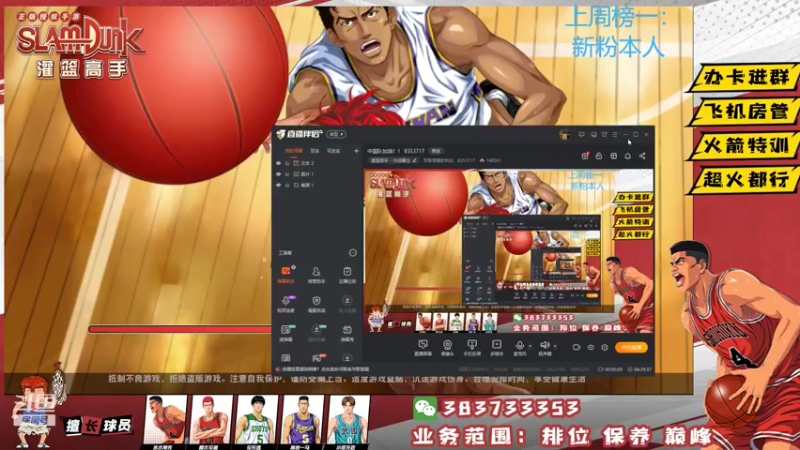The image size is (800, 450).
Task: Open the hexagon settings icon near start button
Action: click(x=605, y=347)
